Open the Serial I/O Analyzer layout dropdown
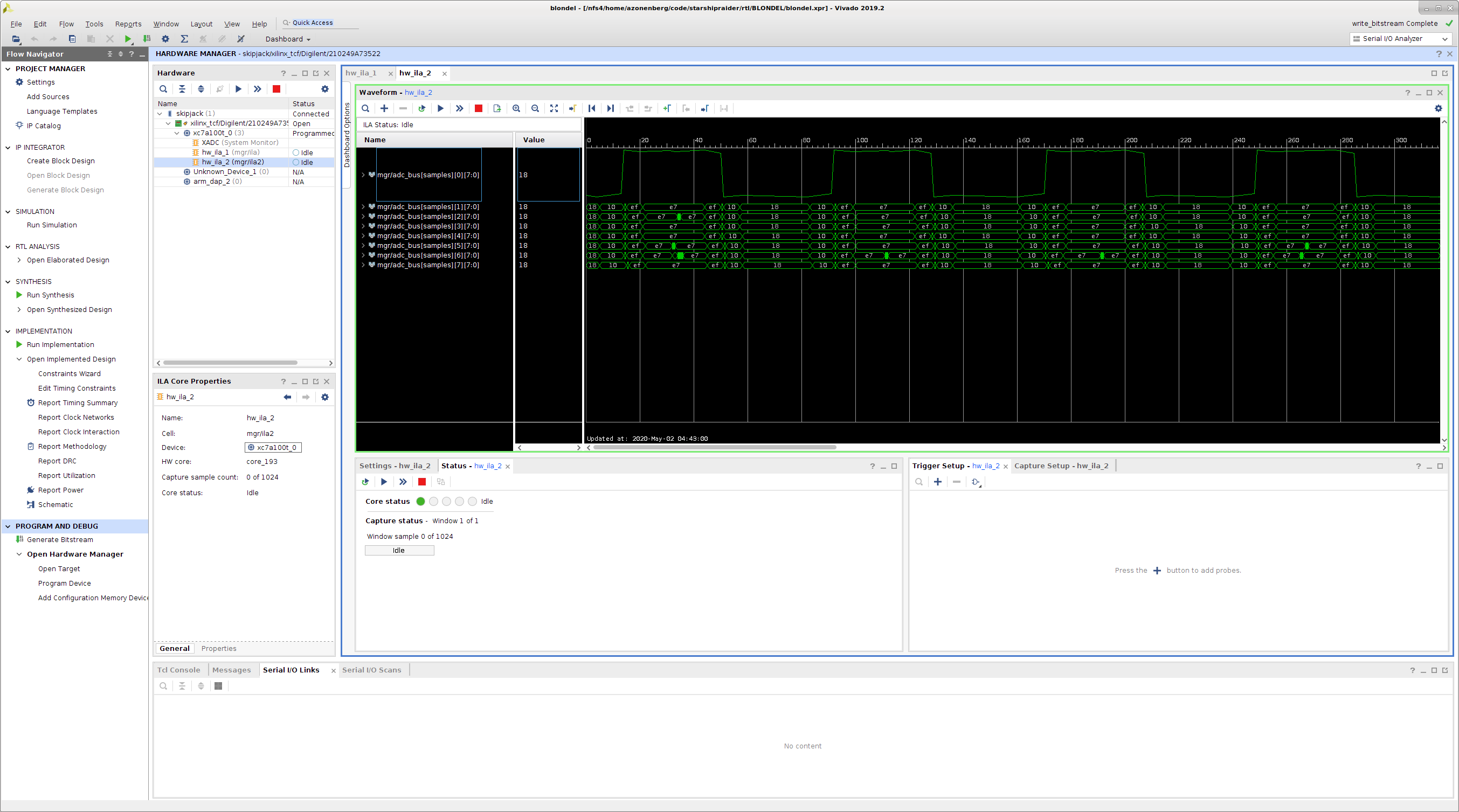This screenshot has height=812, width=1459. 1400,38
